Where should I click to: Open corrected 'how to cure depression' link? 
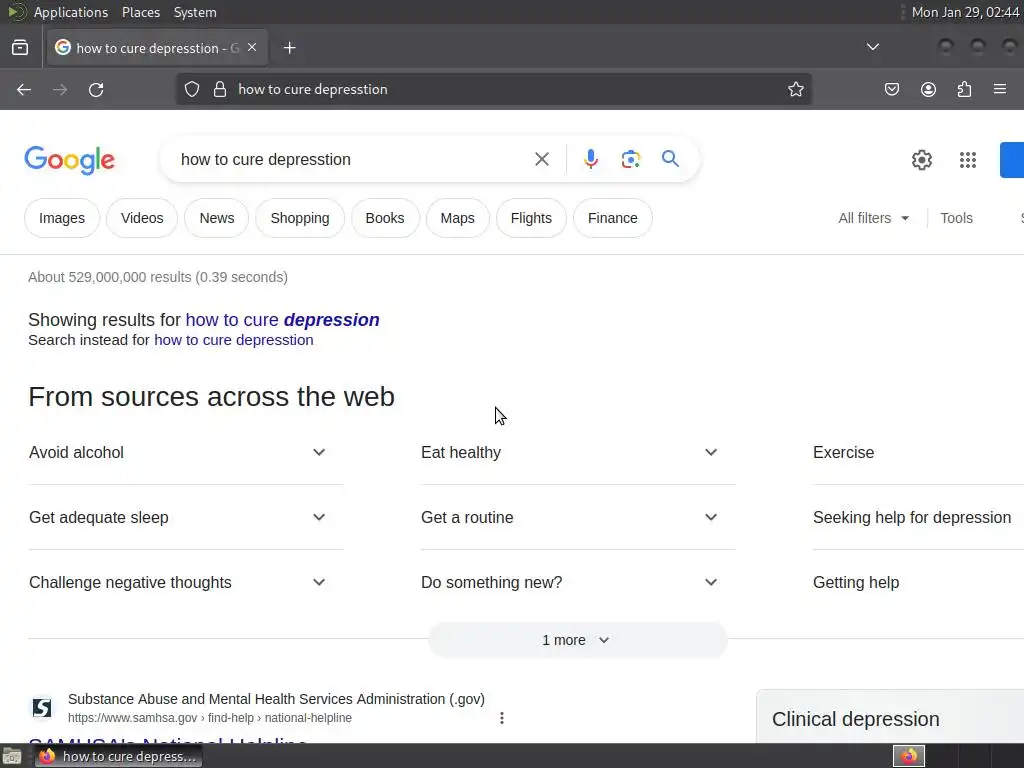pyautogui.click(x=282, y=320)
